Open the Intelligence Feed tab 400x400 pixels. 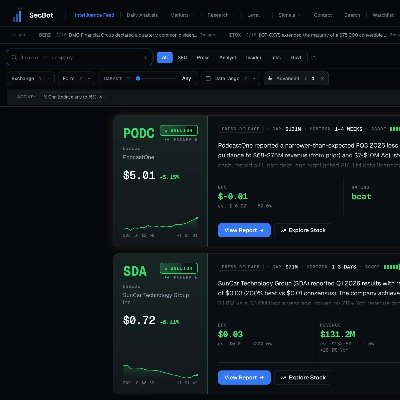[x=94, y=15]
